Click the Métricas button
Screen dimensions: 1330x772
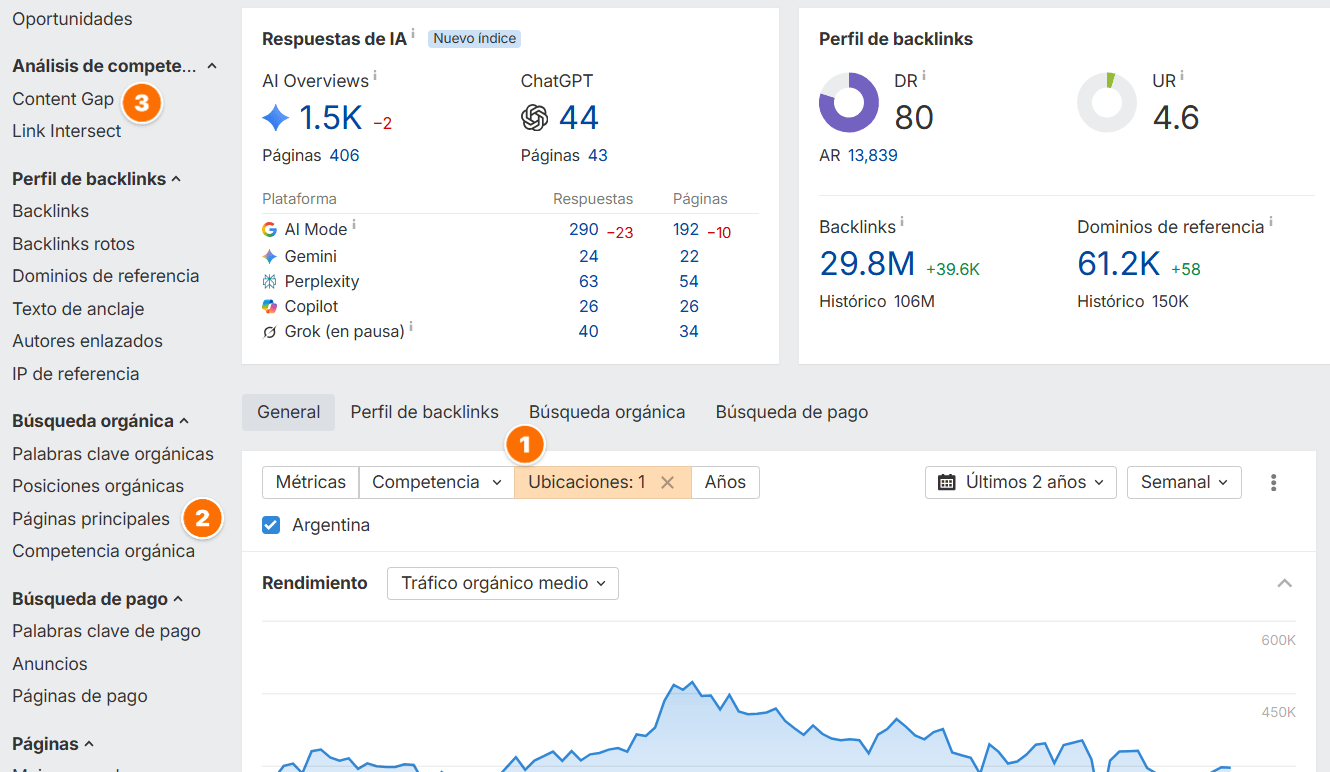(311, 482)
